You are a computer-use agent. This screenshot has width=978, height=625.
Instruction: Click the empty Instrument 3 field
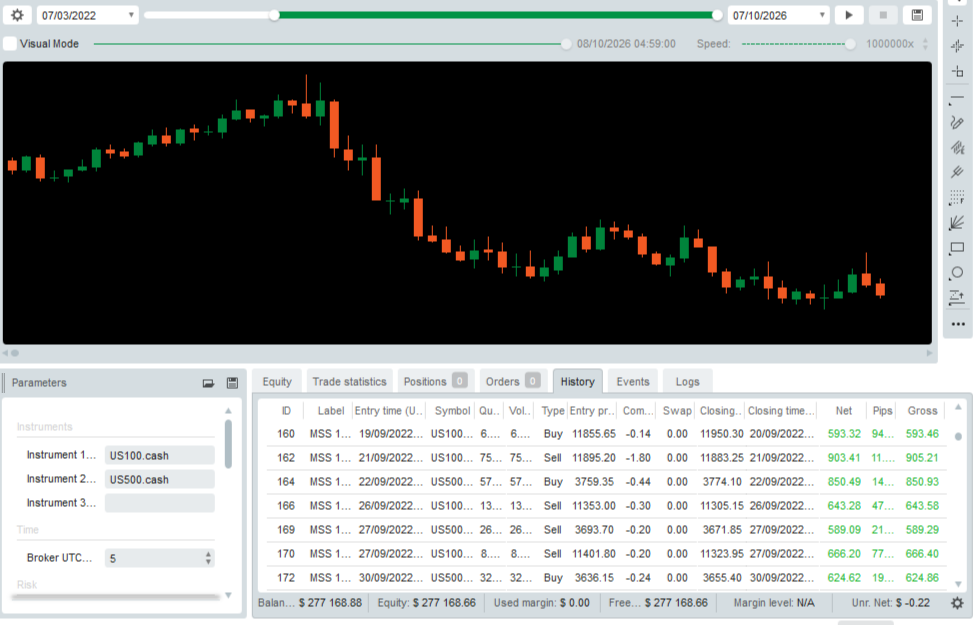[160, 503]
